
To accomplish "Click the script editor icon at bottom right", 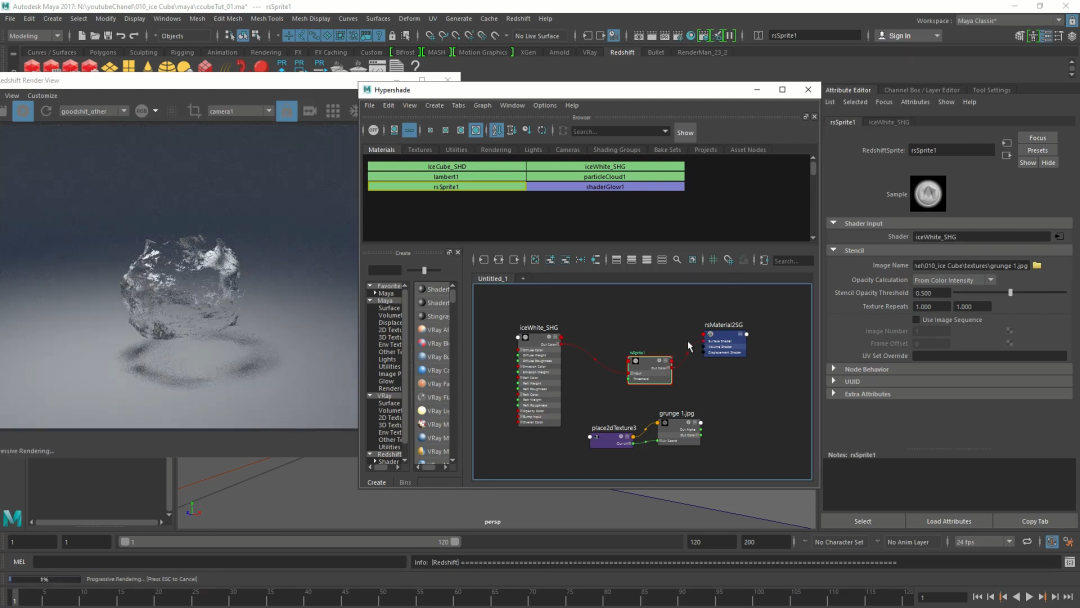I will tap(1069, 562).
